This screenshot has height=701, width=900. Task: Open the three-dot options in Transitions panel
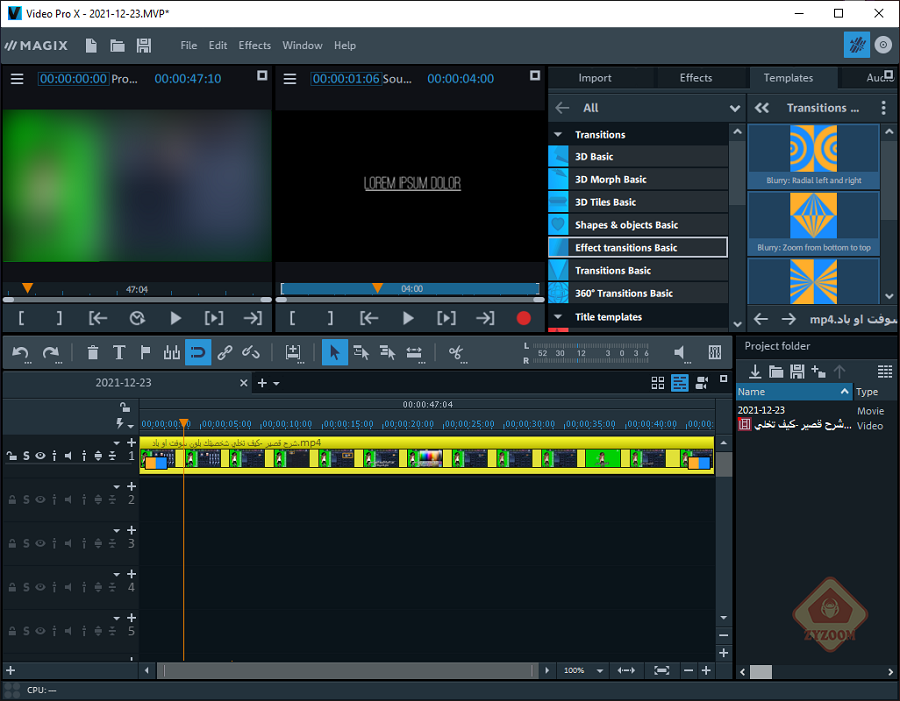[x=883, y=108]
